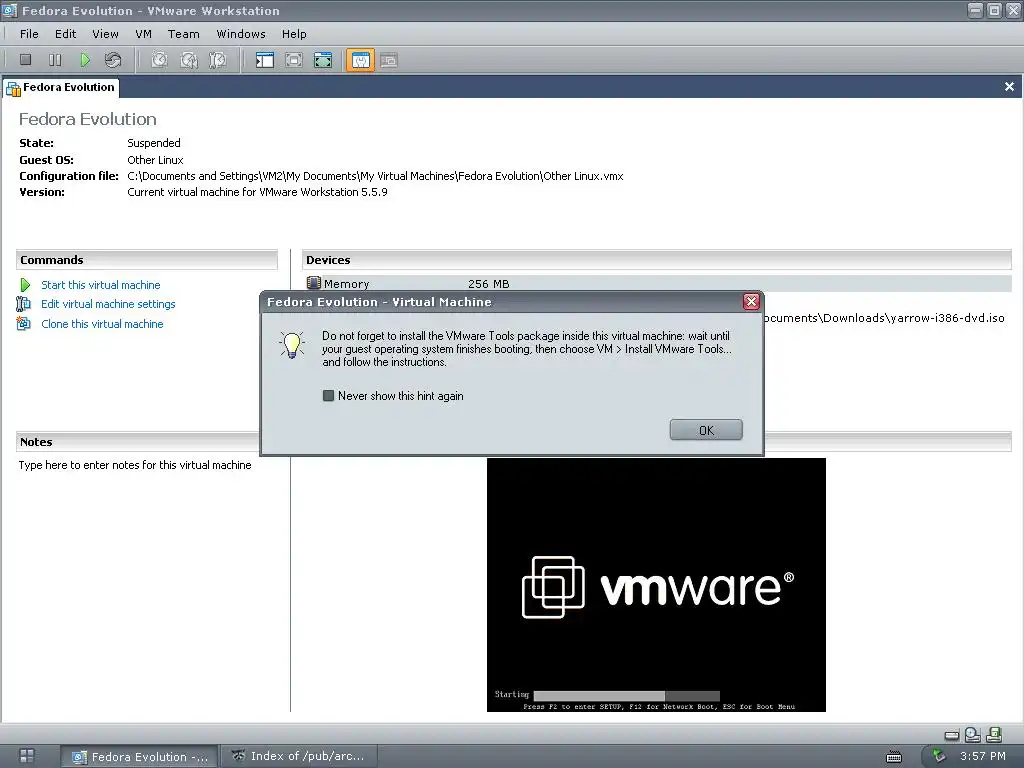This screenshot has height=768, width=1024.
Task: Click OK in the hint dialog
Action: 706,430
